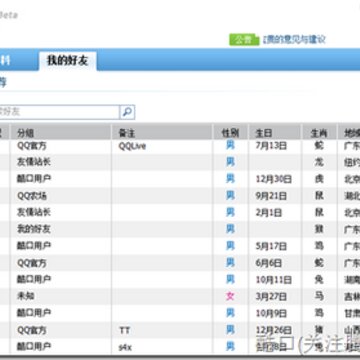360x360 pixels.
Task: Click 男 in the QQLive row
Action: [230, 145]
